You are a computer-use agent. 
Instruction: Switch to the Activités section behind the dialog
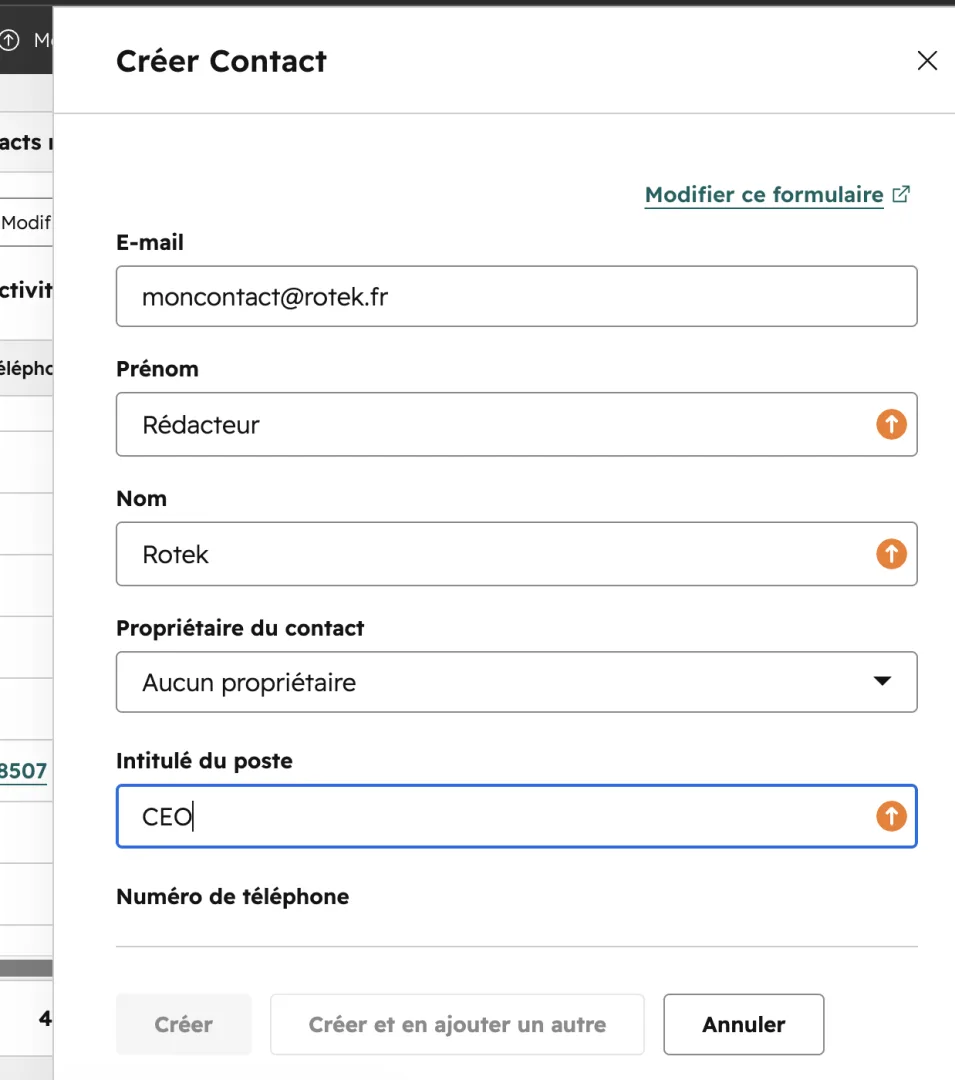point(25,290)
